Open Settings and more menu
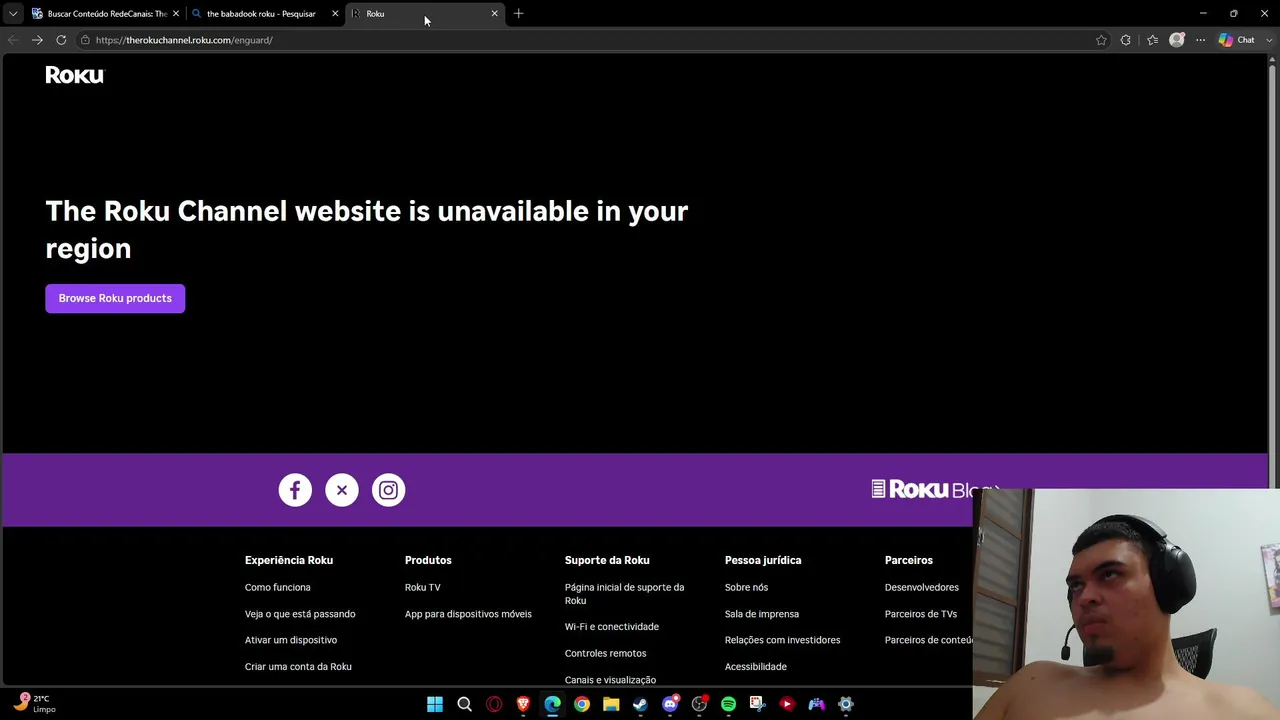Screen dimensions: 1280x720 point(1201,40)
